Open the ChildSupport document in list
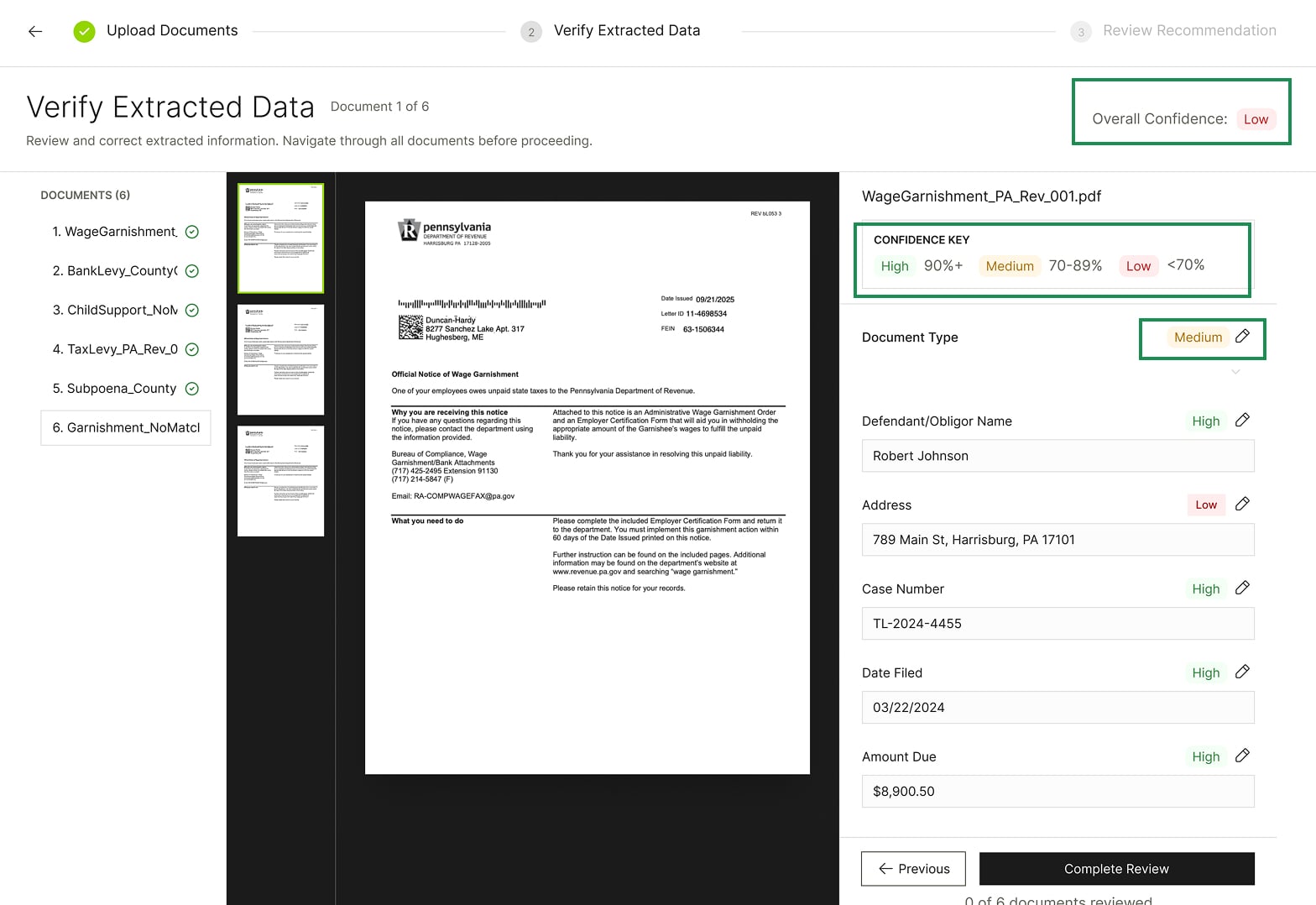The image size is (1316, 905). pyautogui.click(x=115, y=310)
